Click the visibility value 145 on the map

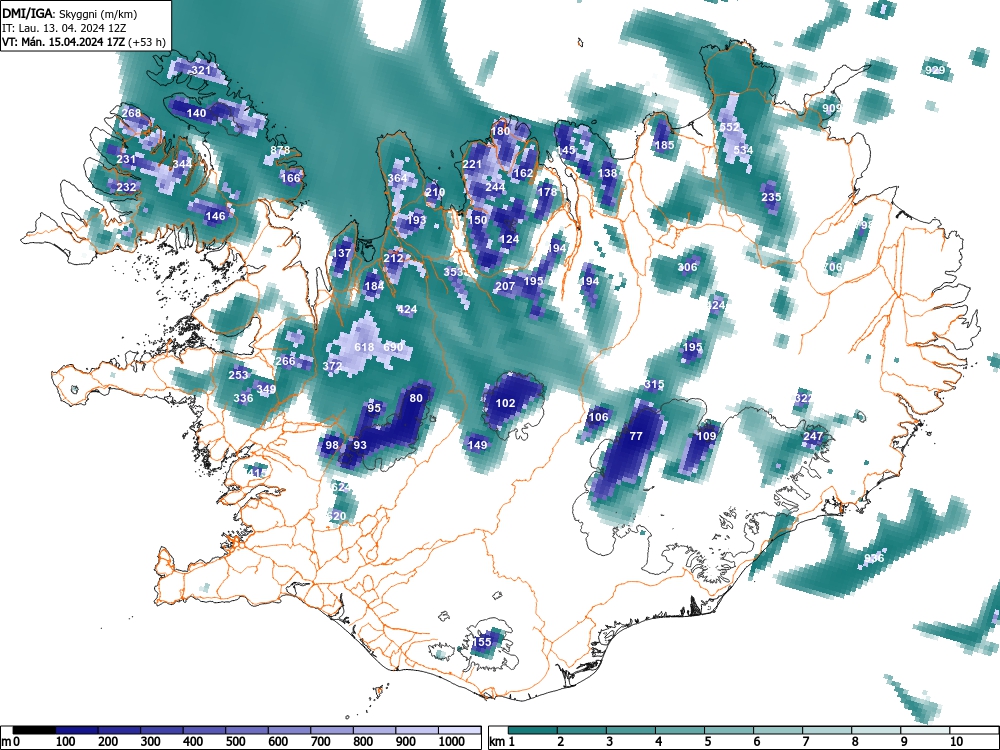click(566, 150)
